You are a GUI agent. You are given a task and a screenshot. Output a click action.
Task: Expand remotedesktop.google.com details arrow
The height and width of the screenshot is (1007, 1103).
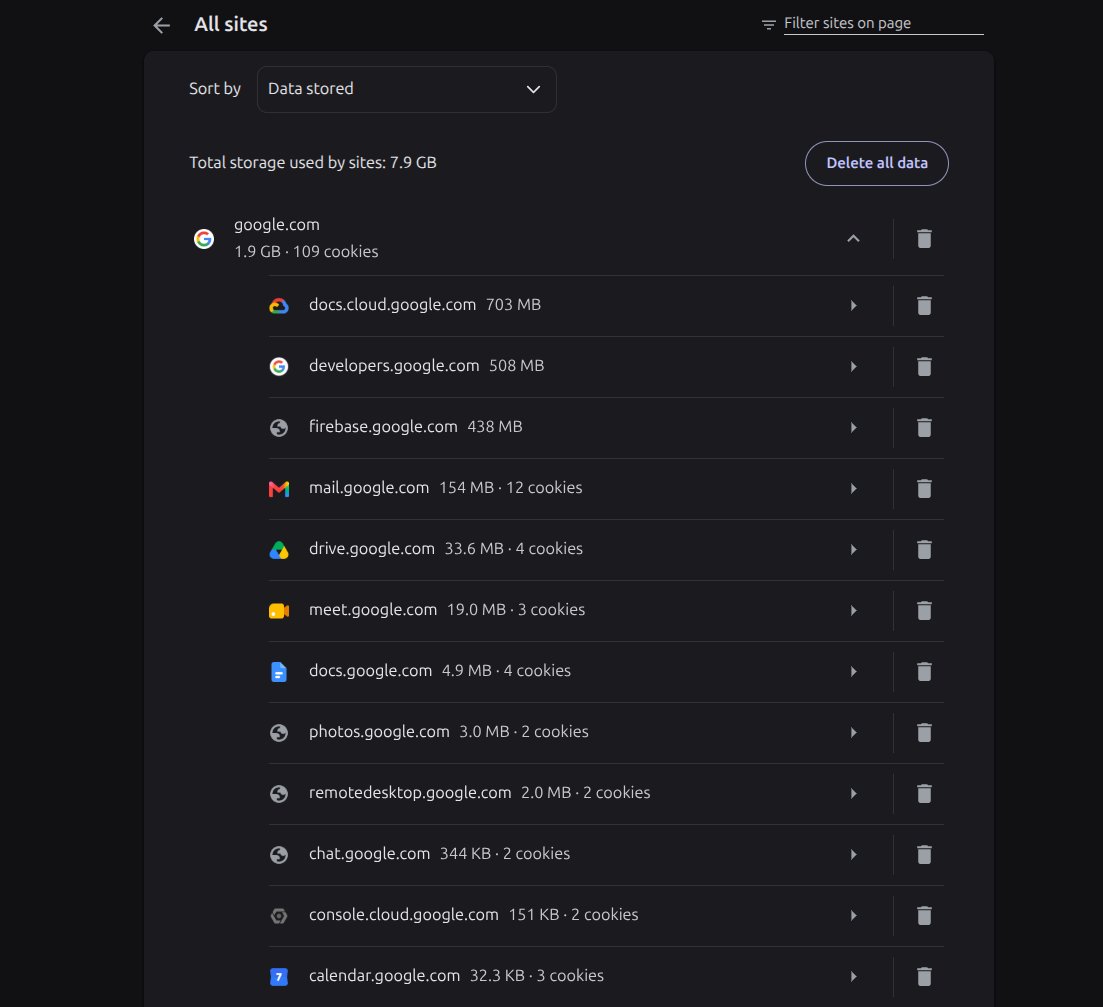click(x=853, y=793)
